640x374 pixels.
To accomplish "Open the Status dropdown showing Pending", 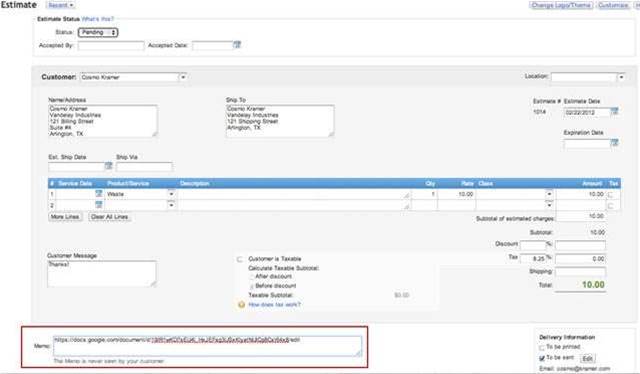I will [98, 32].
